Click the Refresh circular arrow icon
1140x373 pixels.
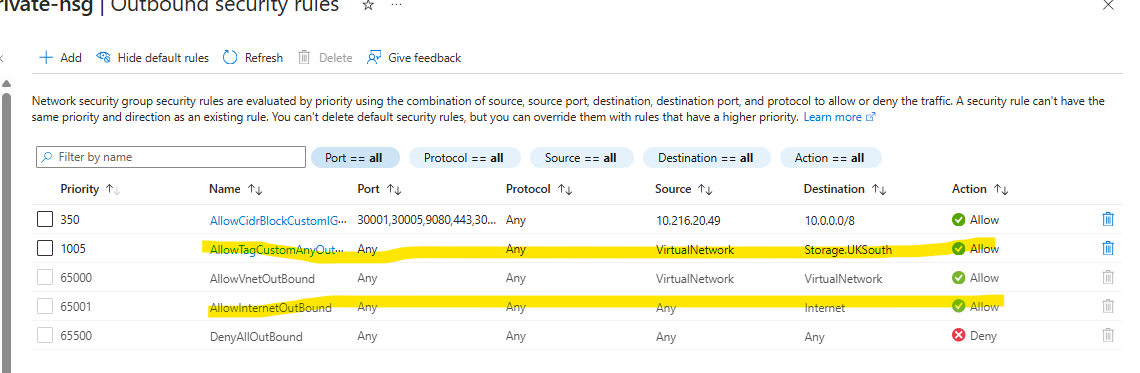[x=230, y=57]
